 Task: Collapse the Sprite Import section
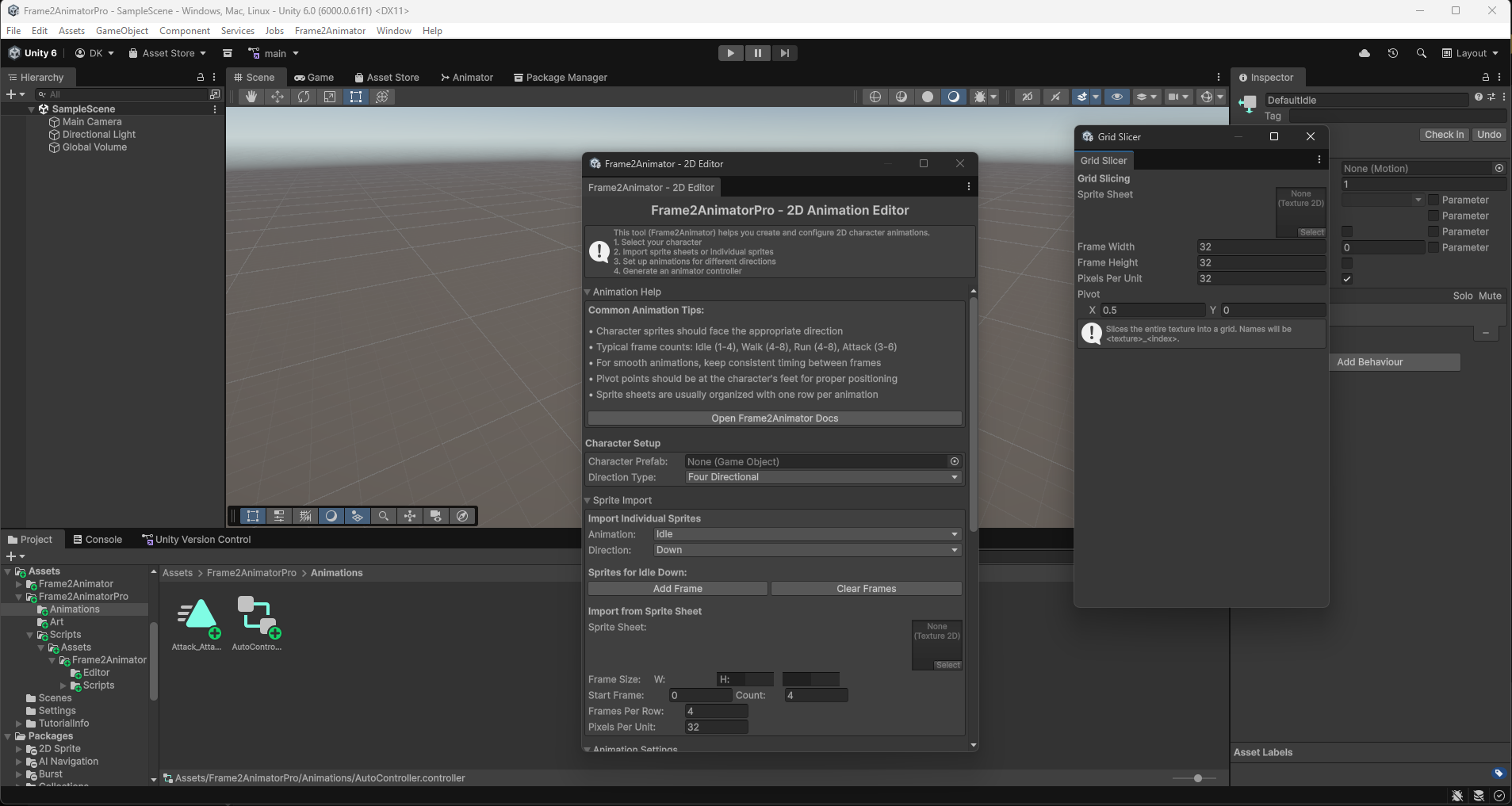pyautogui.click(x=588, y=500)
